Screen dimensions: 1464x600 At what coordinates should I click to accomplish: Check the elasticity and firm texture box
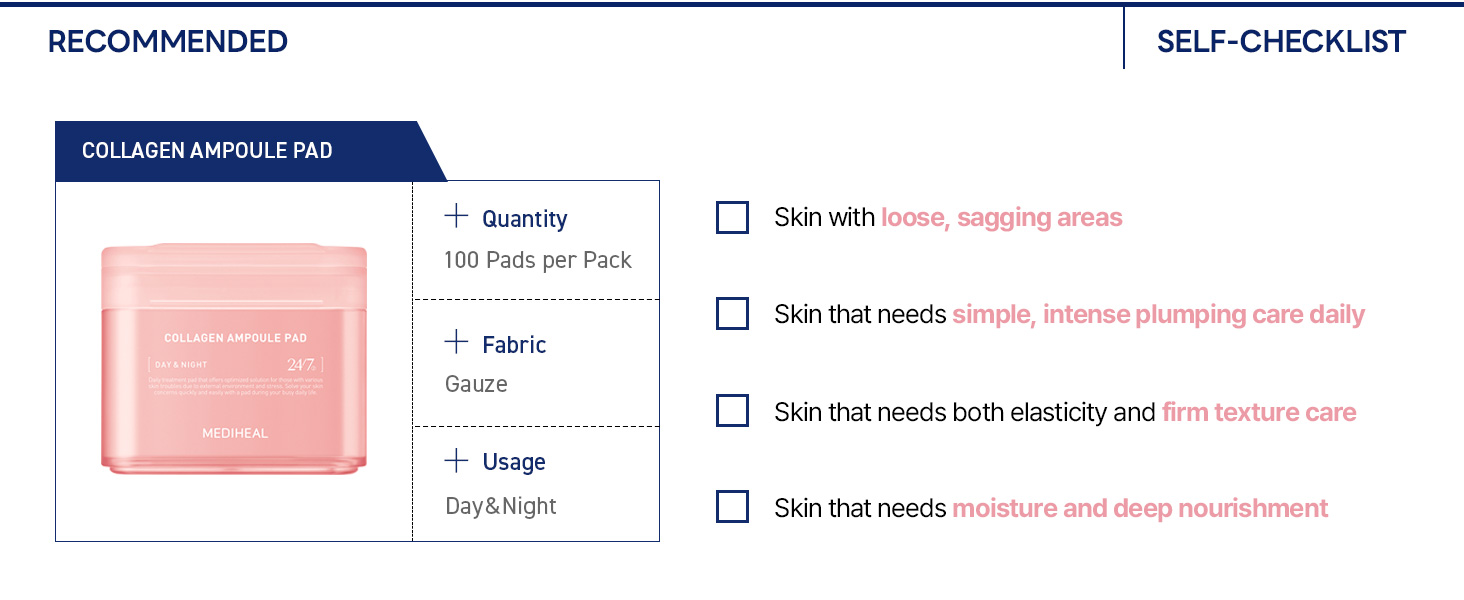point(733,411)
